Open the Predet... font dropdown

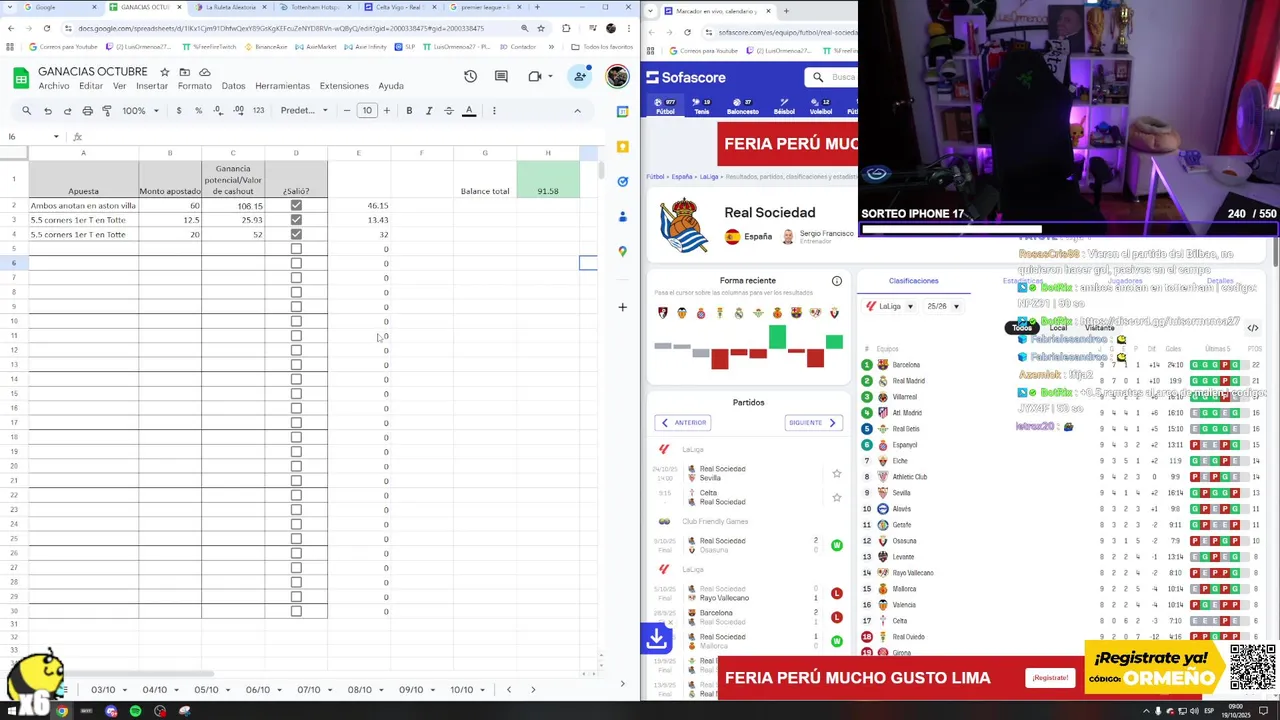point(304,111)
